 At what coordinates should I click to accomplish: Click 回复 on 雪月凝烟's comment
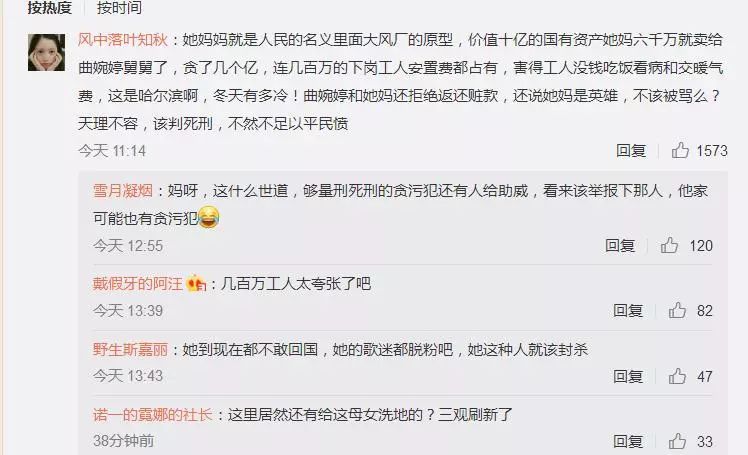[620, 246]
